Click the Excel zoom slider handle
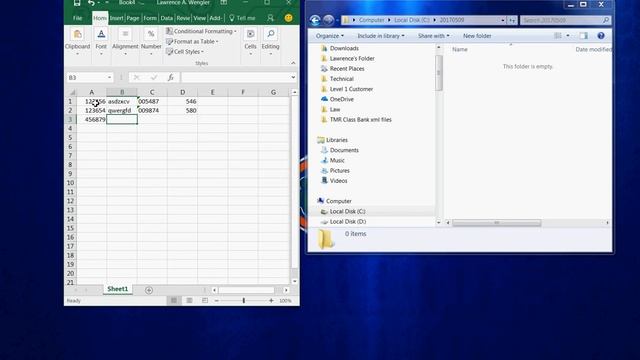The image size is (640, 360). point(244,300)
